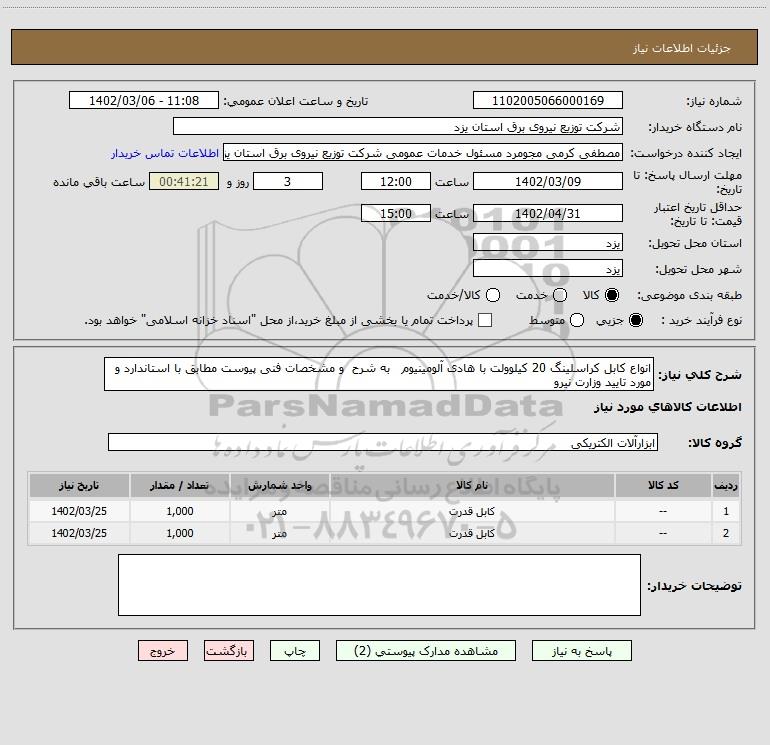Select the کالا/خدمت radio button
This screenshot has width=770, height=745.
coord(493,295)
